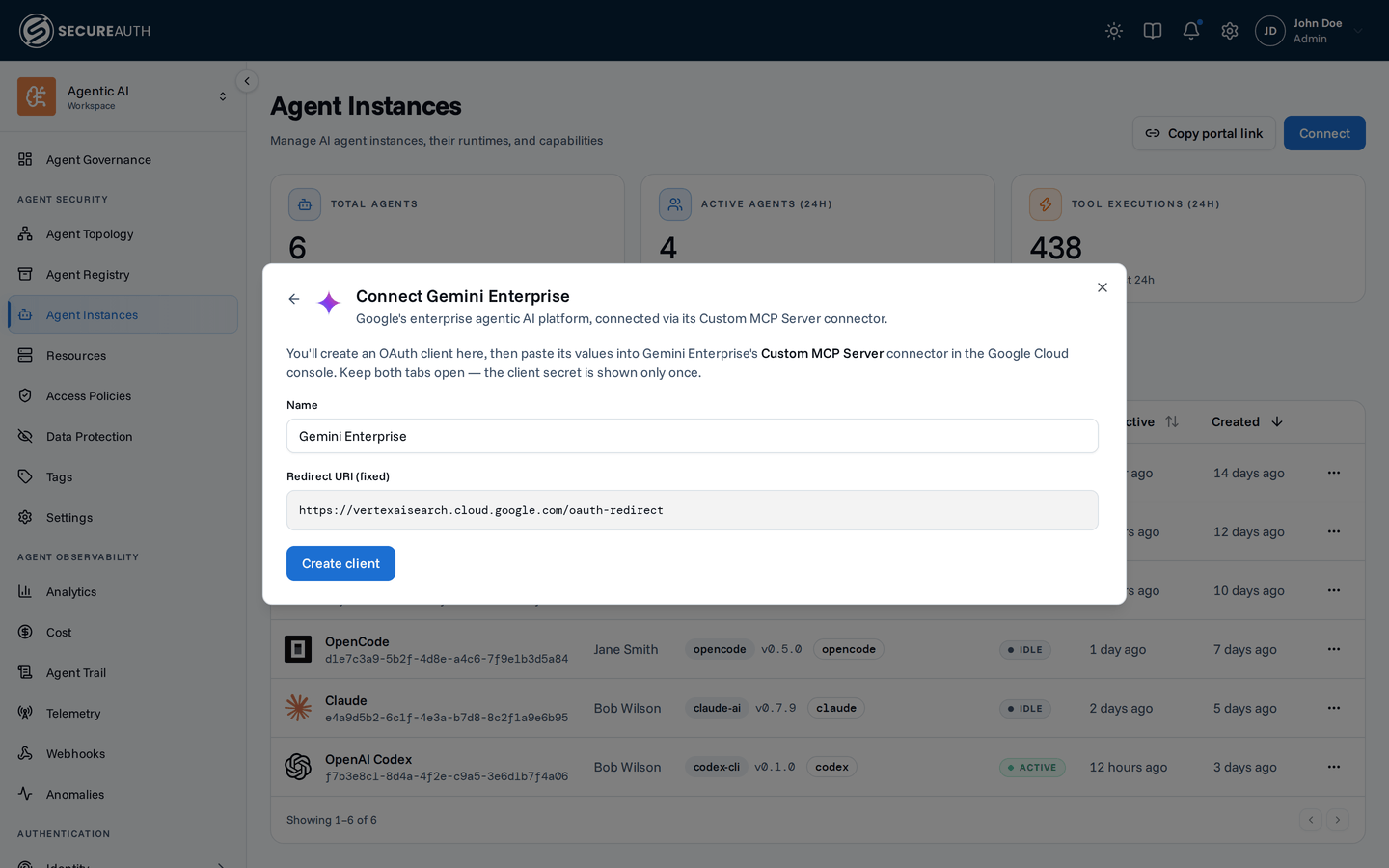This screenshot has height=868, width=1389.
Task: Click the Connect button
Action: point(1324,133)
